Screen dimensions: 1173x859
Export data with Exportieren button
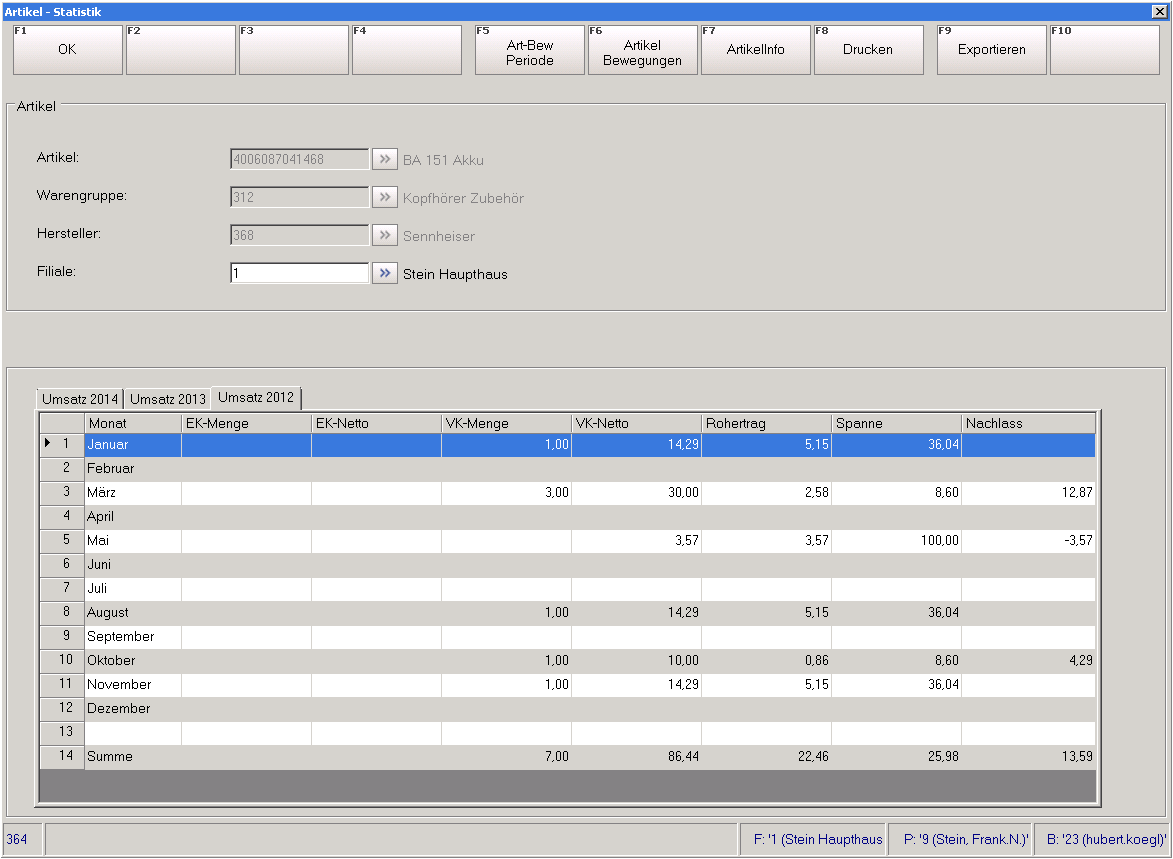pyautogui.click(x=991, y=50)
